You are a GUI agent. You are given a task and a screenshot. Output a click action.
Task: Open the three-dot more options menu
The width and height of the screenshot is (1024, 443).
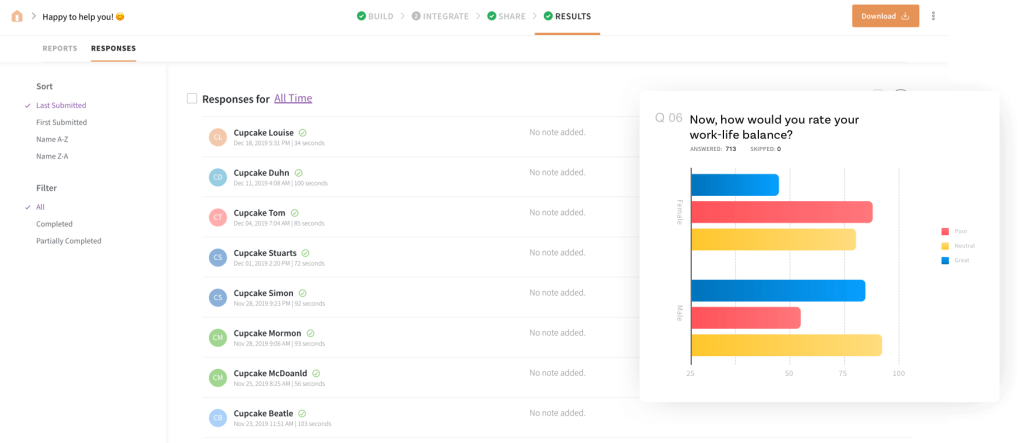tap(934, 16)
